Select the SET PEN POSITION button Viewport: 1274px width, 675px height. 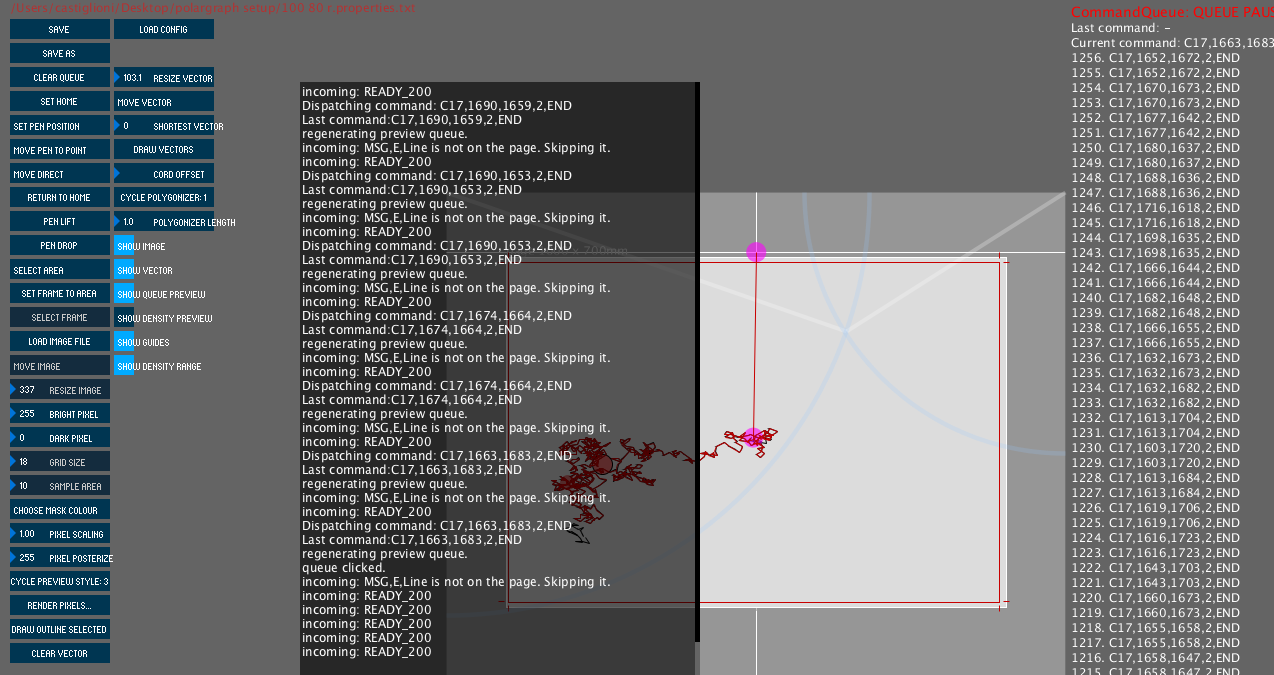(59, 126)
